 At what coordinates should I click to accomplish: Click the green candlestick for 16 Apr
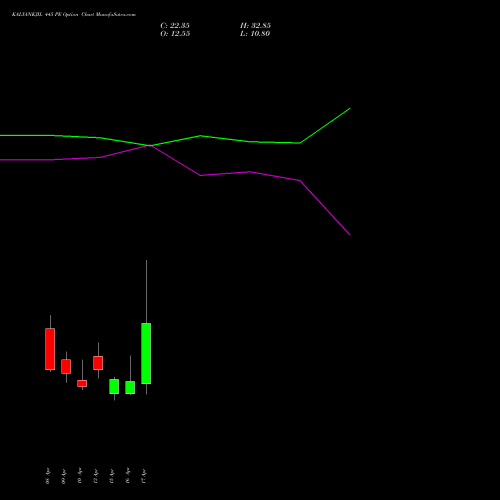130,387
